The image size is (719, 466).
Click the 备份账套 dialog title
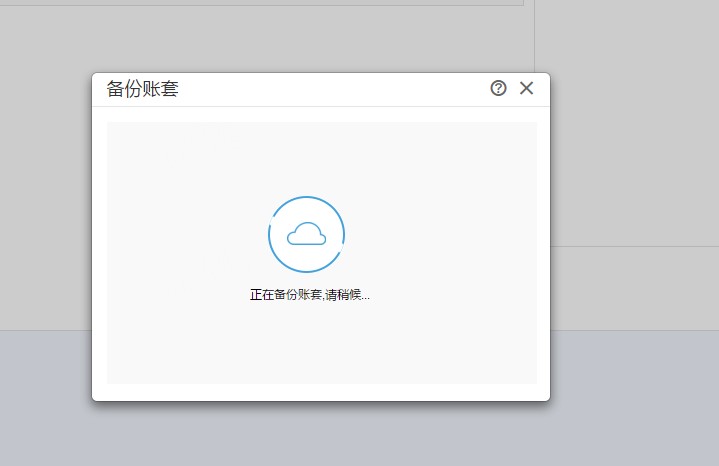143,89
